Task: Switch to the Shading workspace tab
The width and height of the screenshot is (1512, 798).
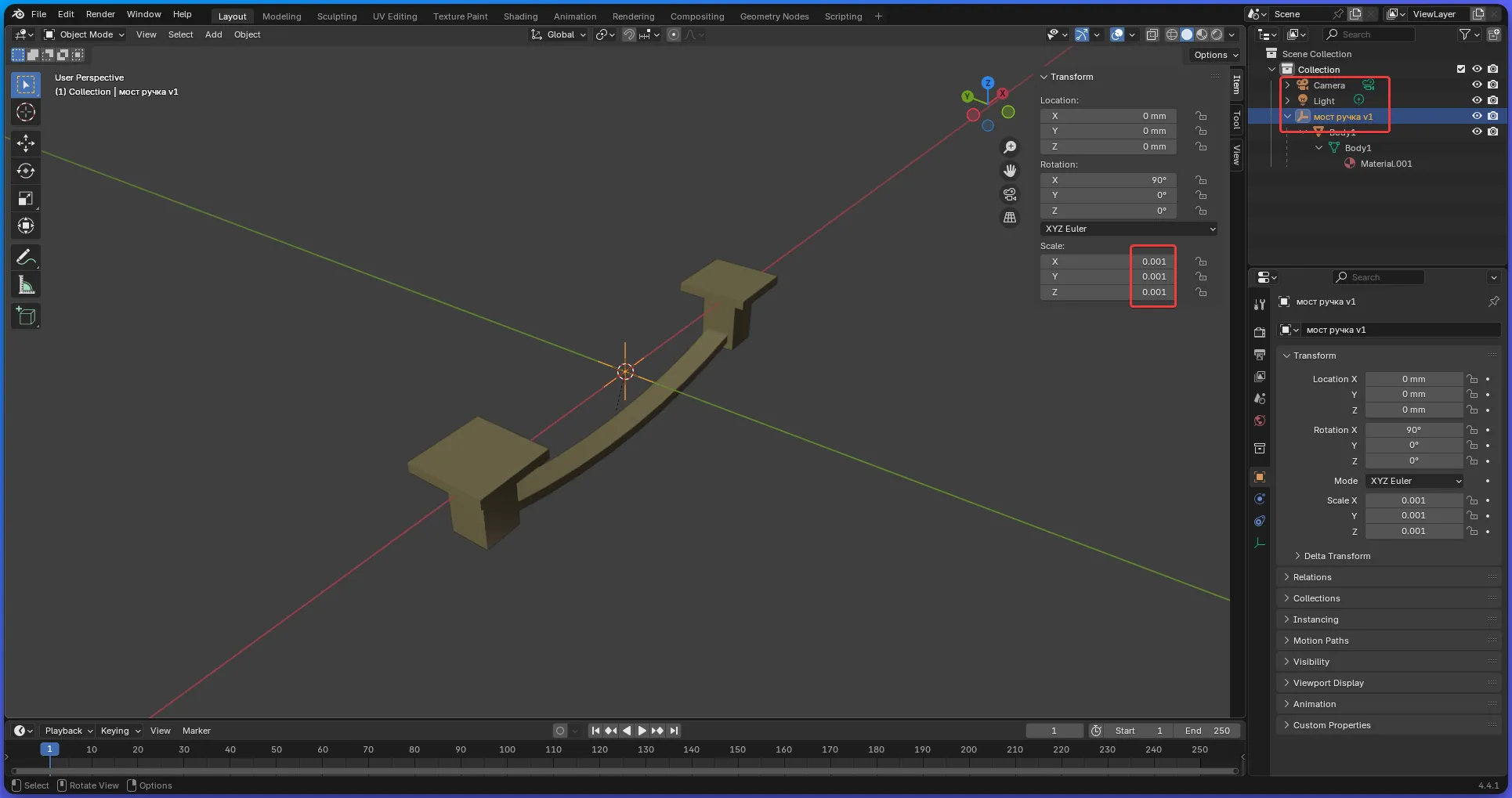Action: click(x=520, y=16)
